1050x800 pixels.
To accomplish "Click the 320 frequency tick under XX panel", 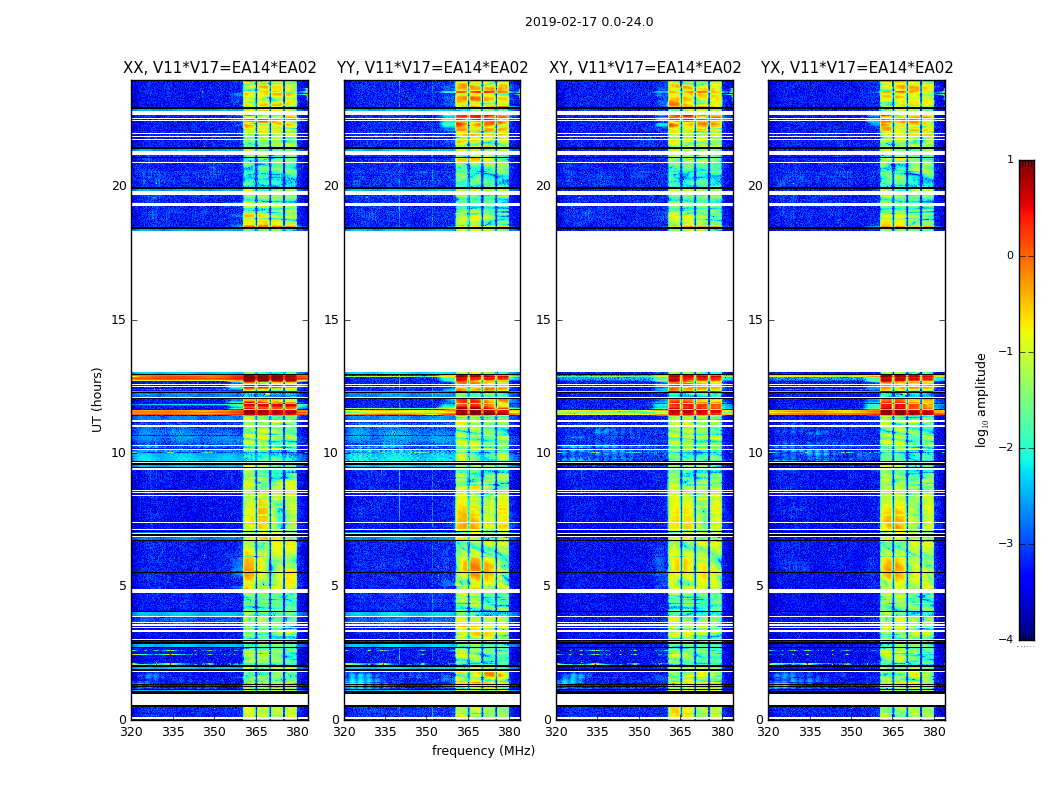I will [x=132, y=732].
